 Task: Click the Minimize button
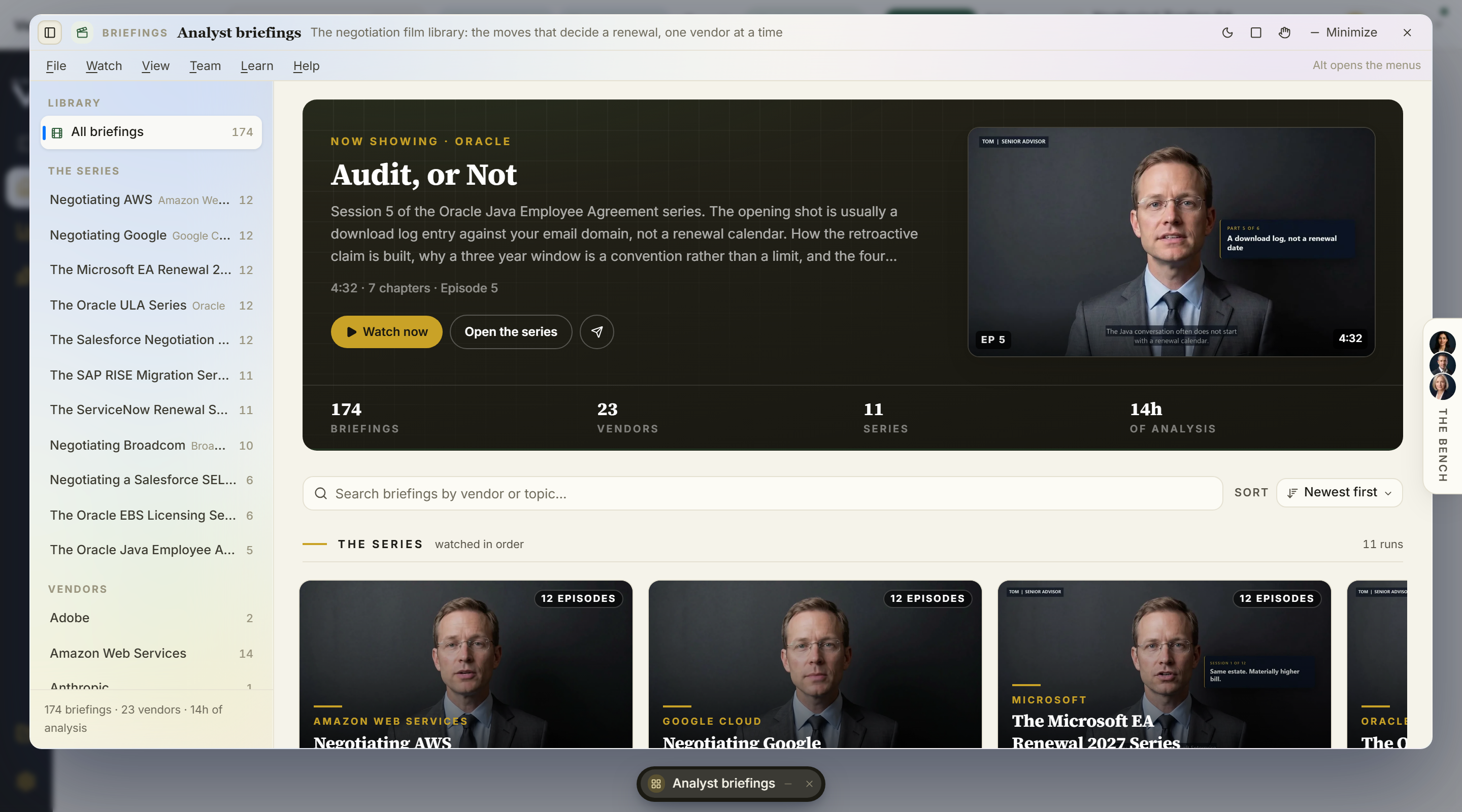tap(1343, 33)
